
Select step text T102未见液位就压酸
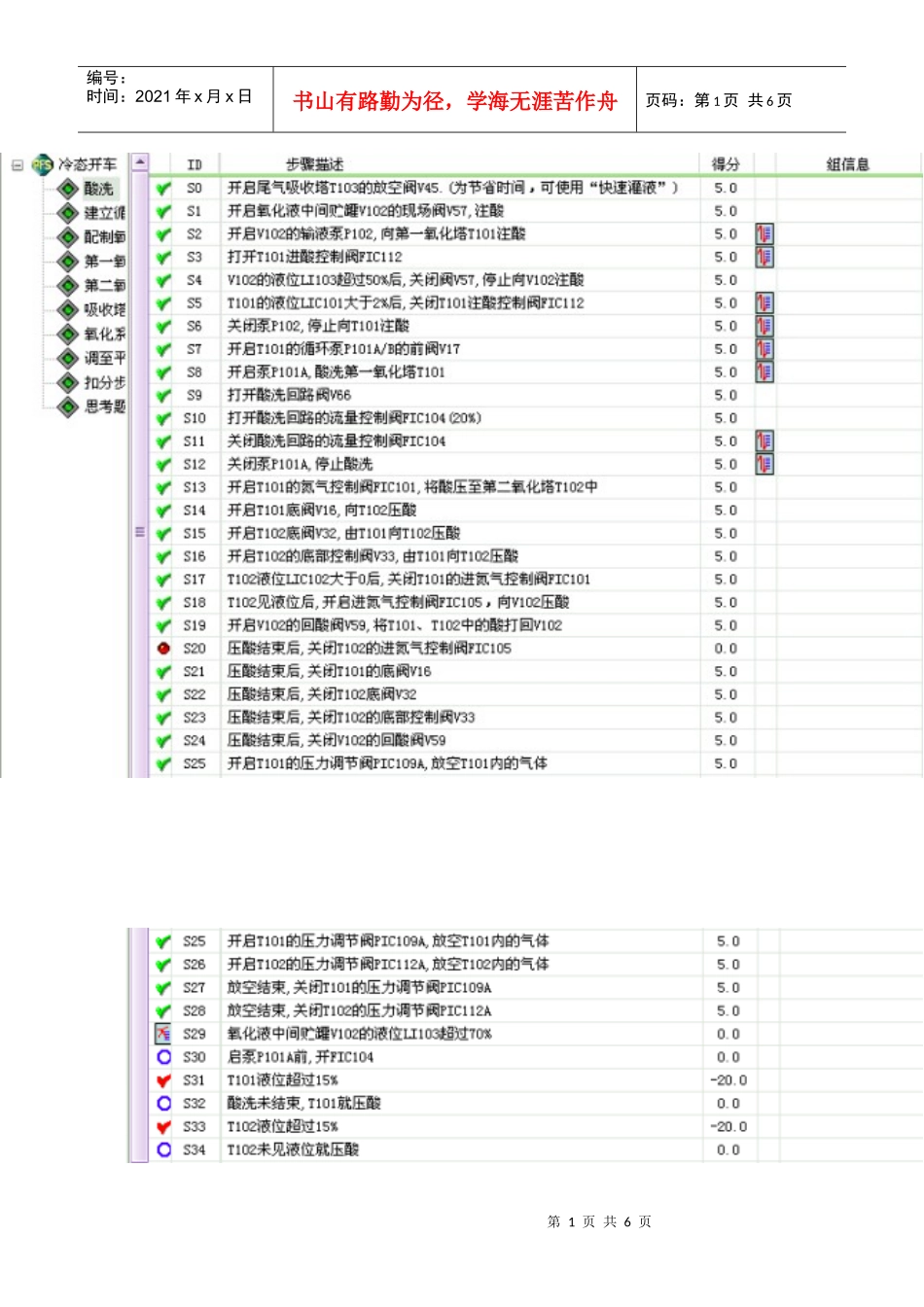[294, 1150]
